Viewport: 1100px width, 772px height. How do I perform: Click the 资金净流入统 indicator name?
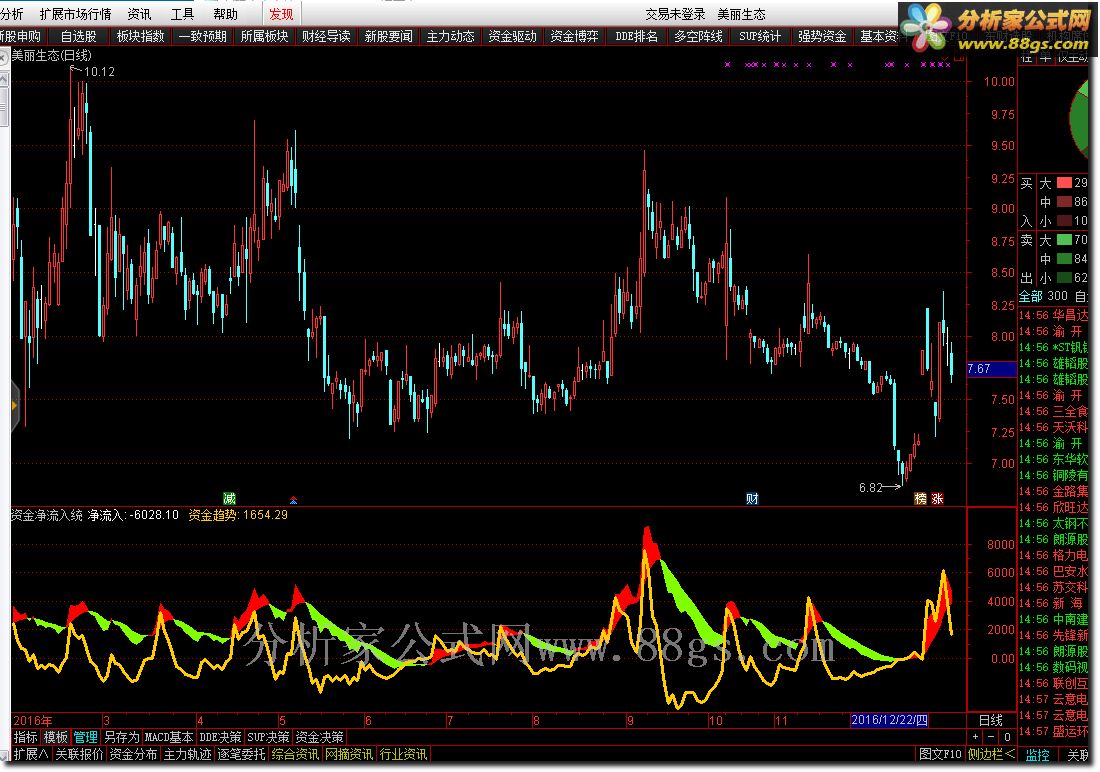[x=46, y=515]
